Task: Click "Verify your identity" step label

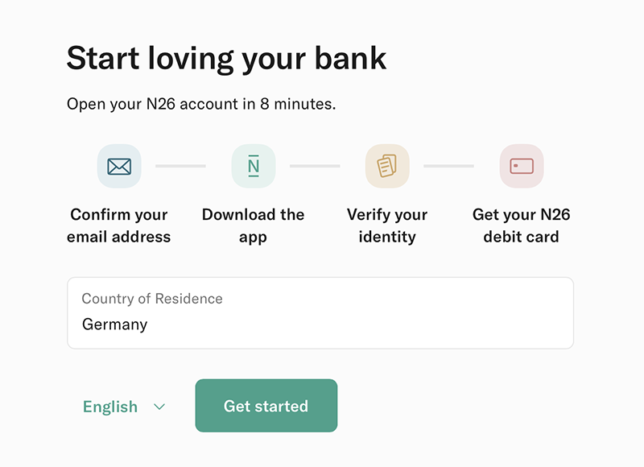Action: [387, 225]
